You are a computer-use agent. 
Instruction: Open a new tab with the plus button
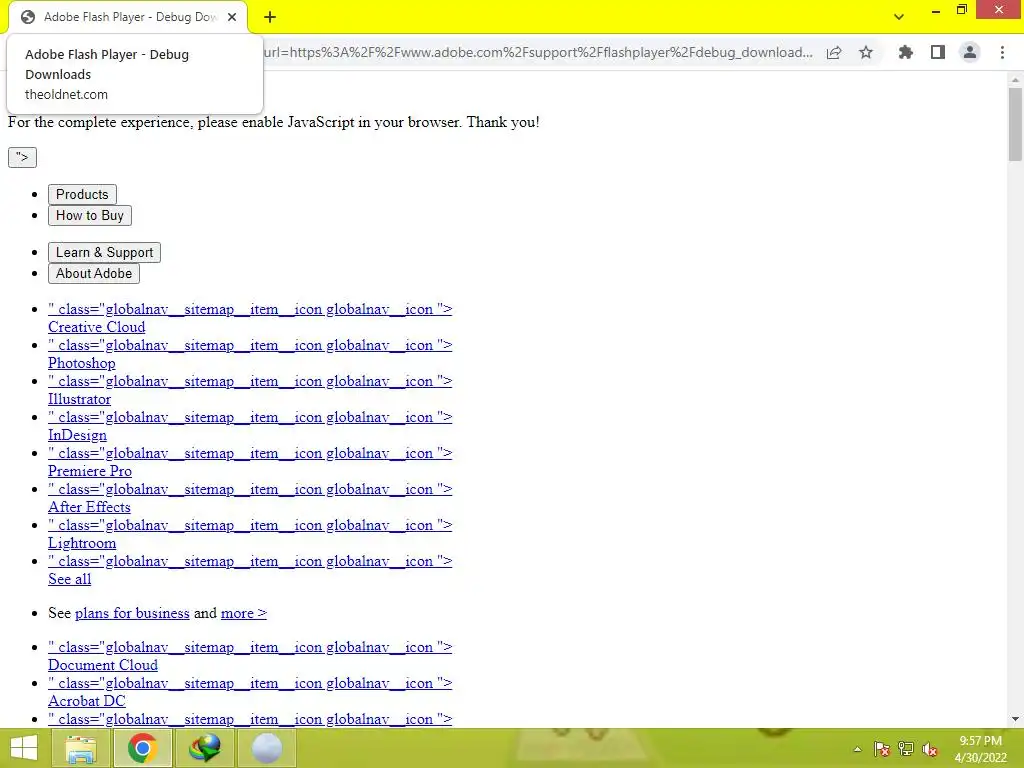(x=270, y=17)
